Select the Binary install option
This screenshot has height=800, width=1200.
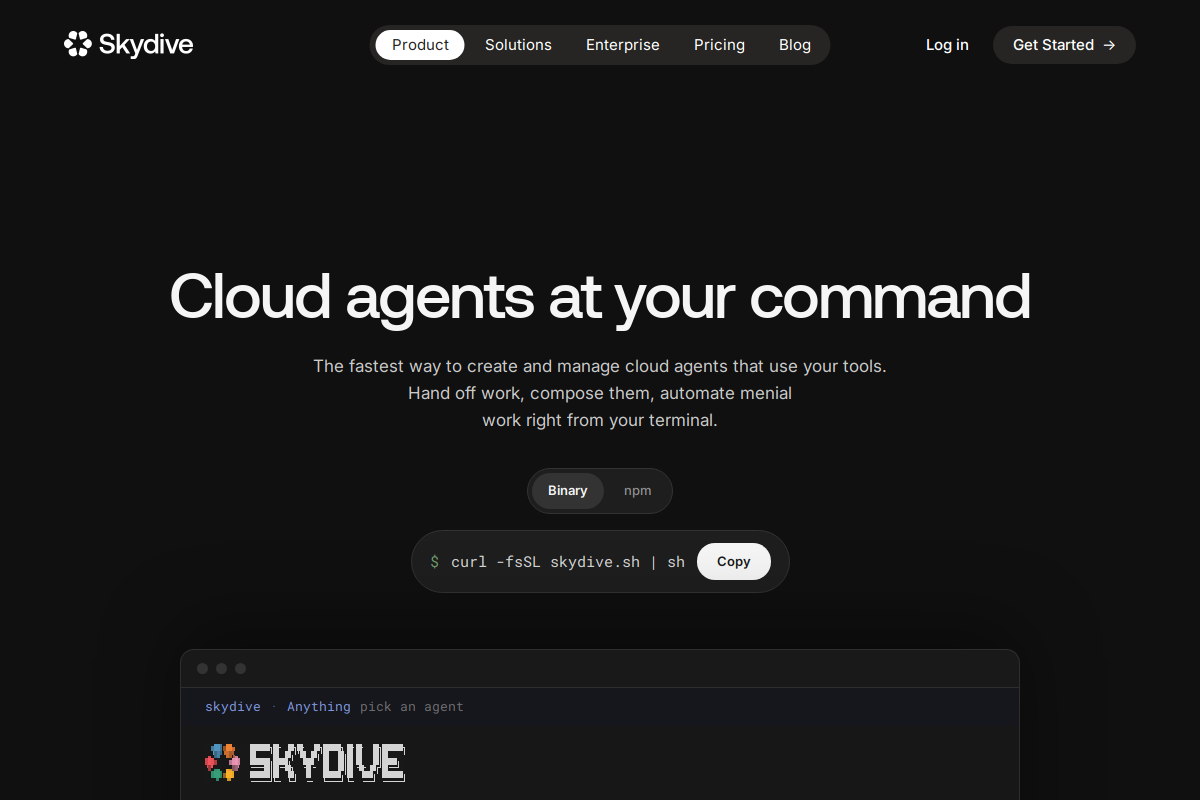pyautogui.click(x=568, y=491)
